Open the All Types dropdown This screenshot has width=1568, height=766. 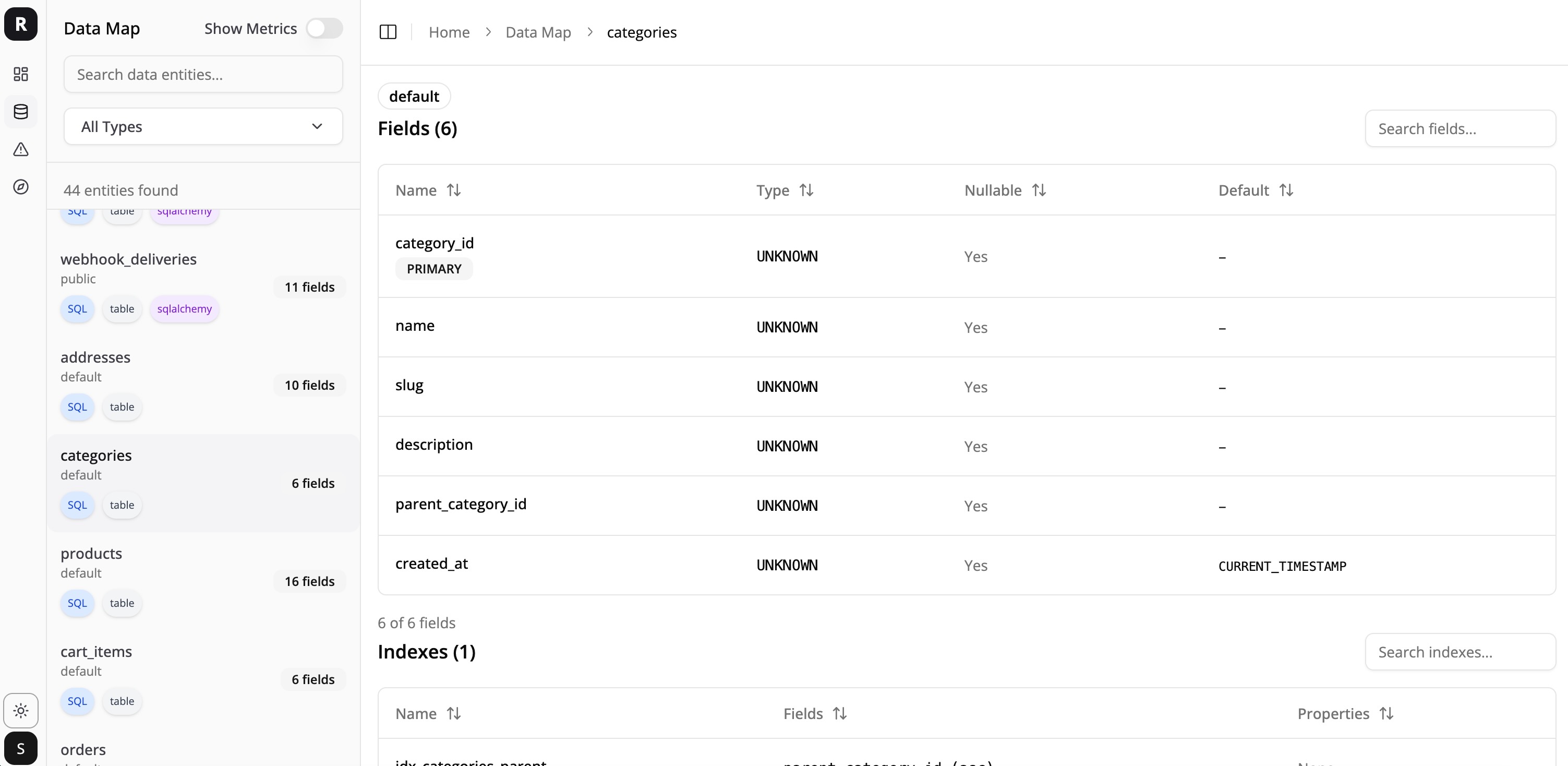tap(203, 127)
